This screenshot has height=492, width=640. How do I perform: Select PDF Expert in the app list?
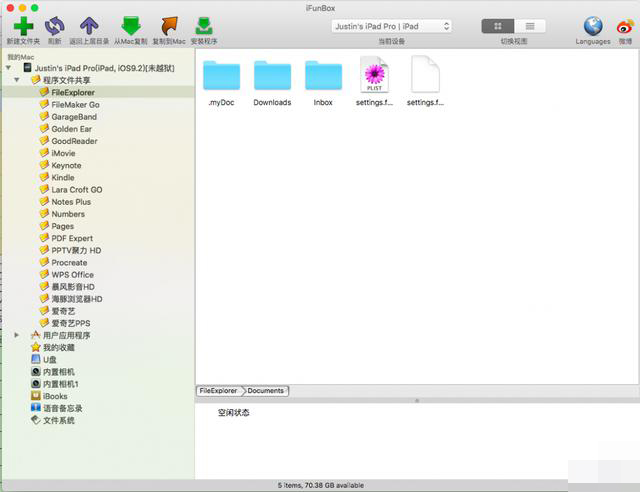(x=72, y=238)
